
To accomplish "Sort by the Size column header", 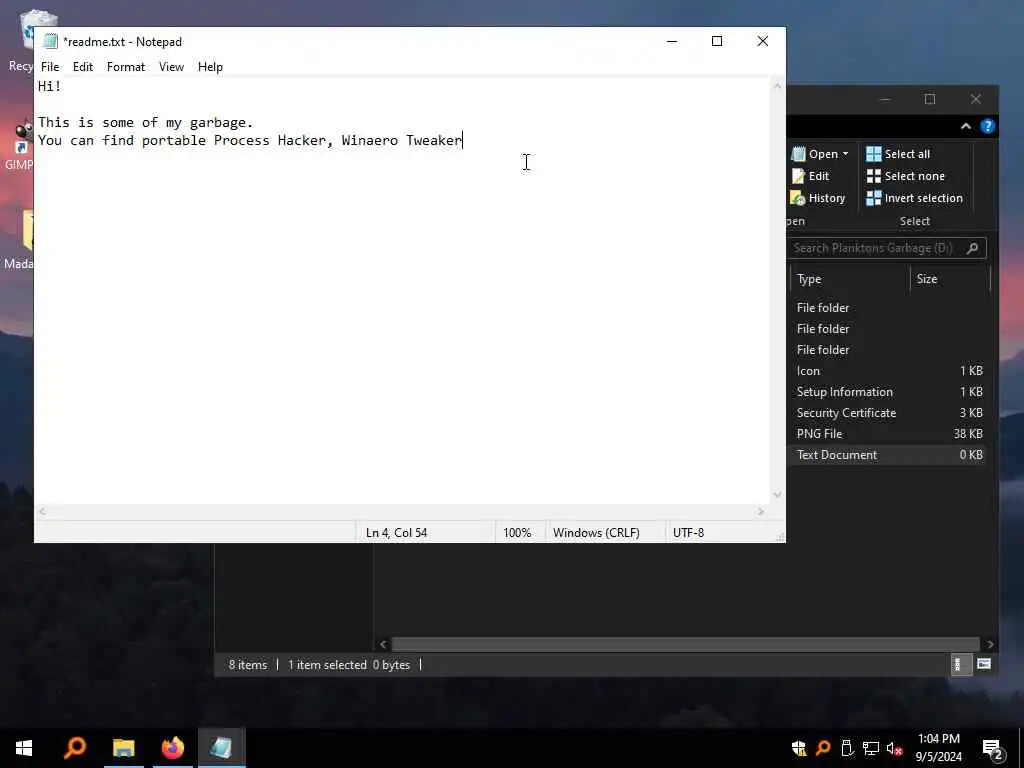I will click(950, 279).
